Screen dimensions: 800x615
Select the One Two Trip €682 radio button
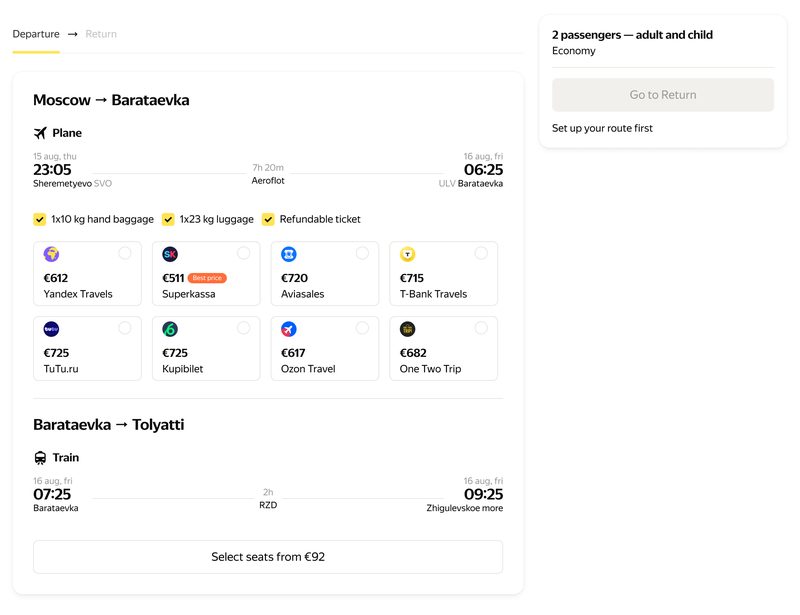pos(481,328)
